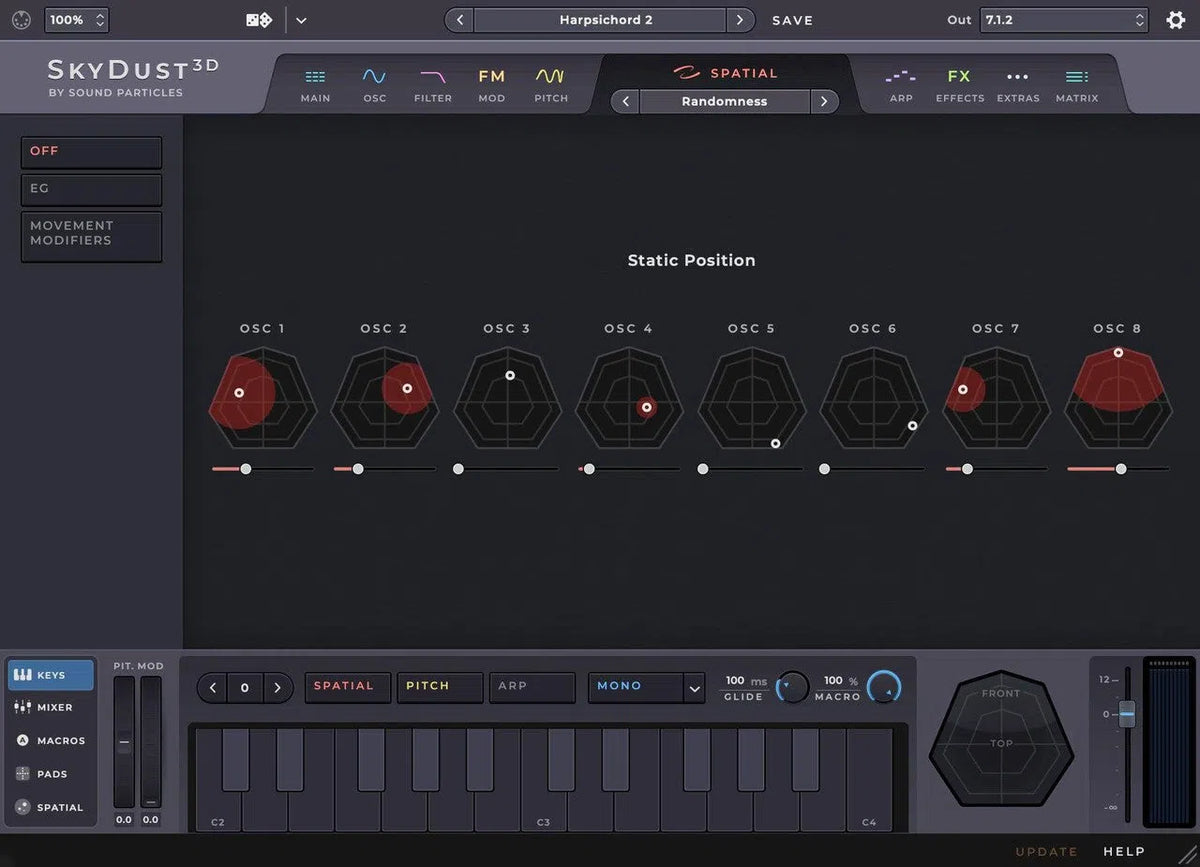Screen dimensions: 1200x867
Task: Select the MACROS sidebar panel
Action: point(50,740)
